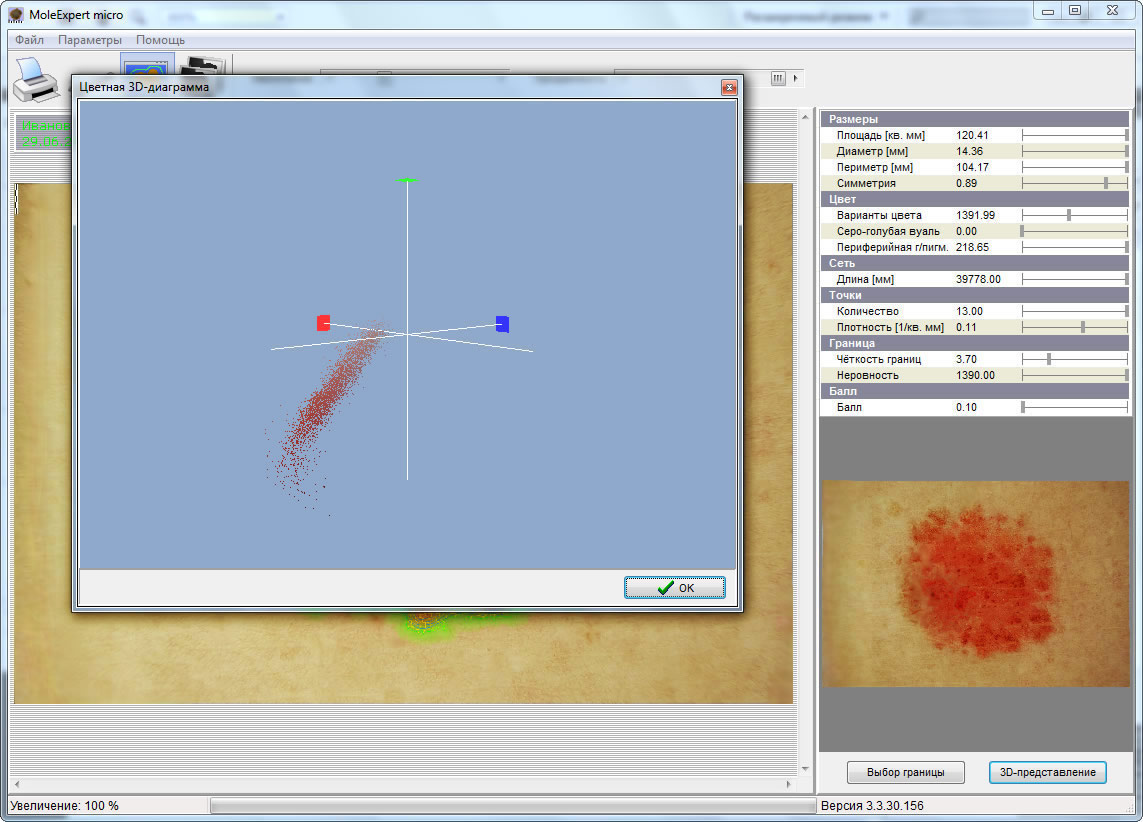Click the MoleExpert micro app icon
Screen dimensions: 1143x822
[15, 15]
